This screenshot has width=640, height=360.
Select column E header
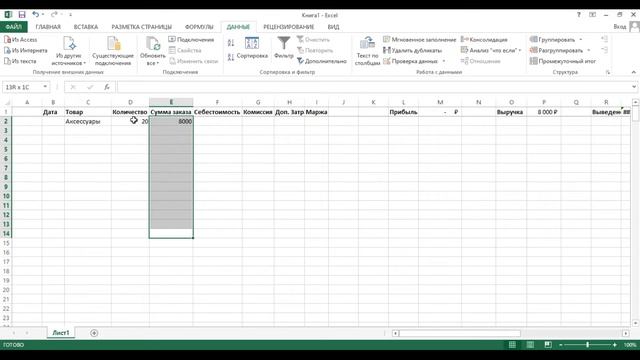[171, 102]
